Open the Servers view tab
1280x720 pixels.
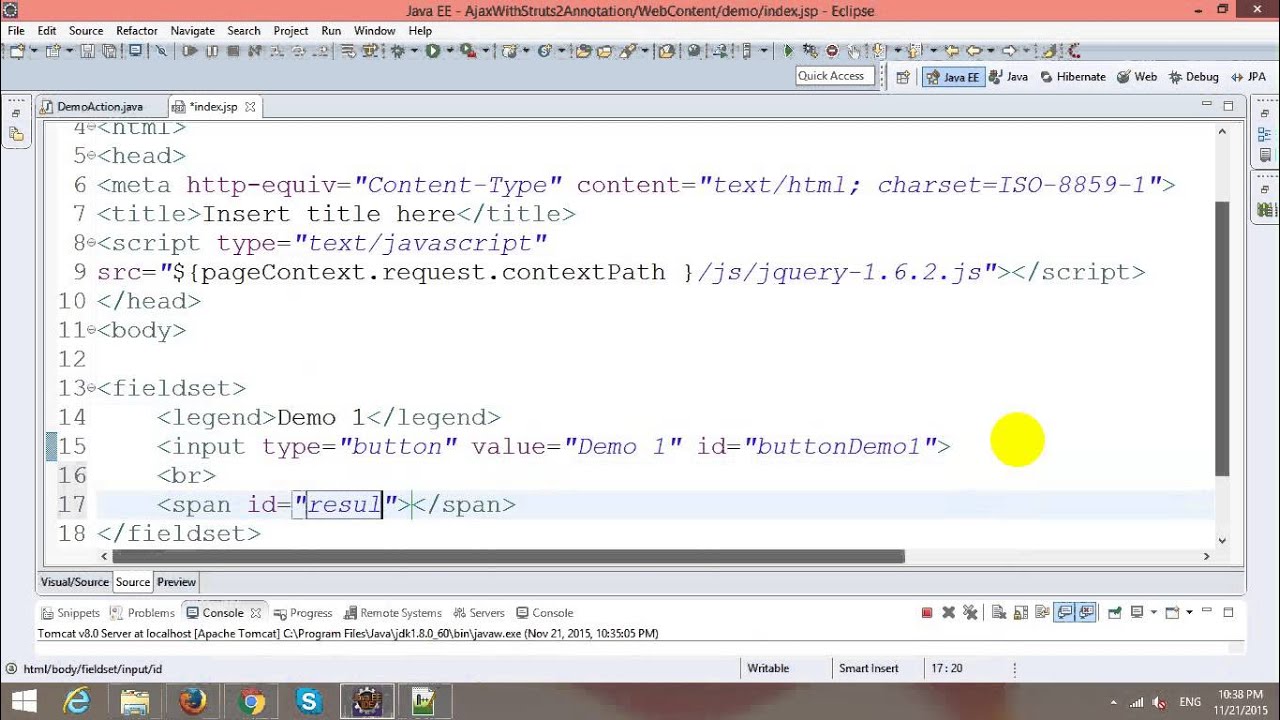pos(479,613)
